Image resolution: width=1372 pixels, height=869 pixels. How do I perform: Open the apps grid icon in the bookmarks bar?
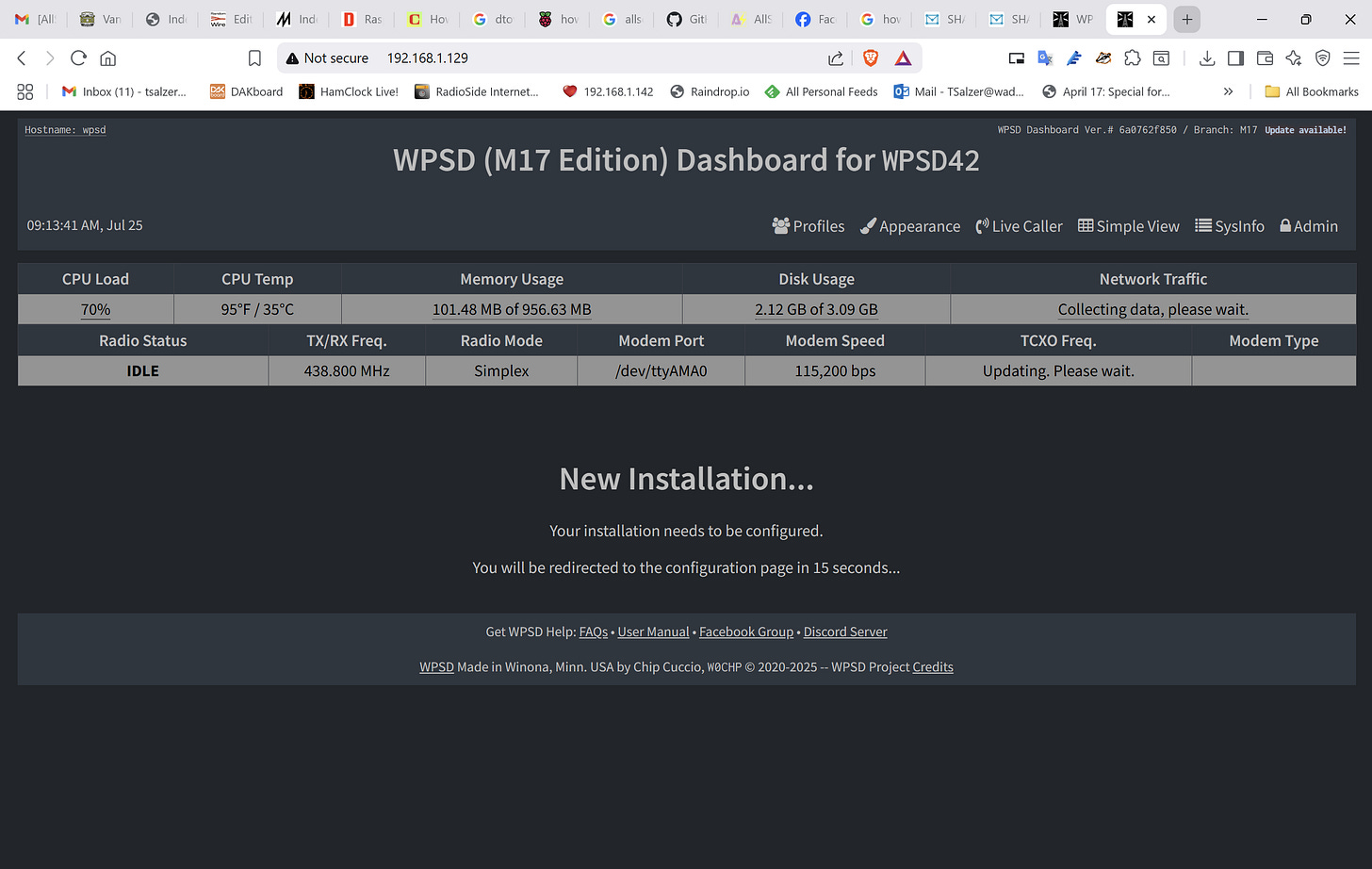25,91
